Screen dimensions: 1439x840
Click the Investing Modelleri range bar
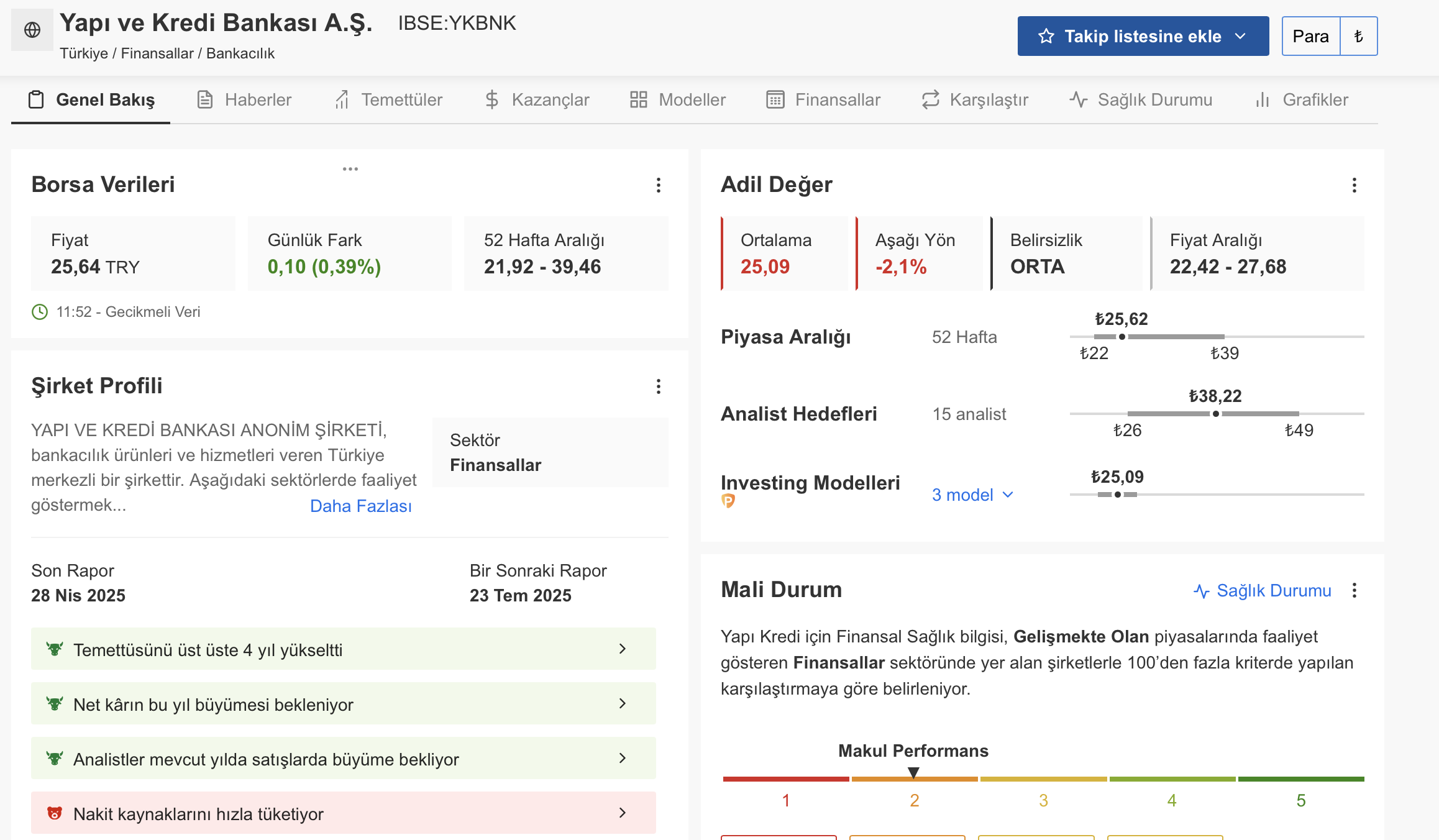[1217, 495]
